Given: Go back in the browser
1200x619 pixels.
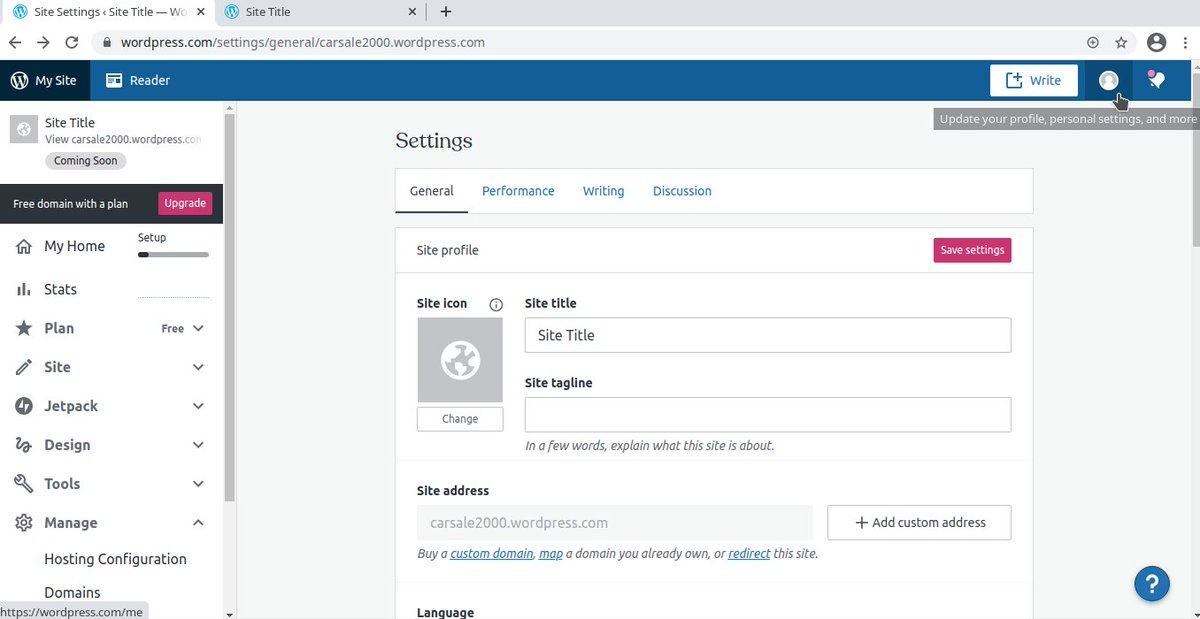Looking at the screenshot, I should pos(15,42).
